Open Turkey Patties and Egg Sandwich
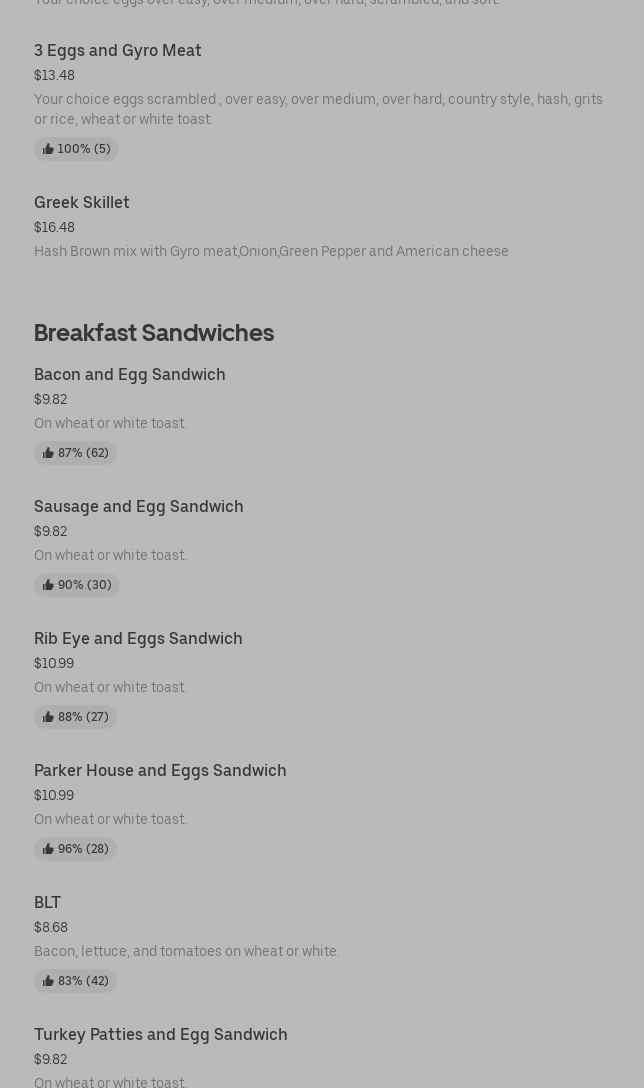The width and height of the screenshot is (644, 1088). pos(161,1035)
